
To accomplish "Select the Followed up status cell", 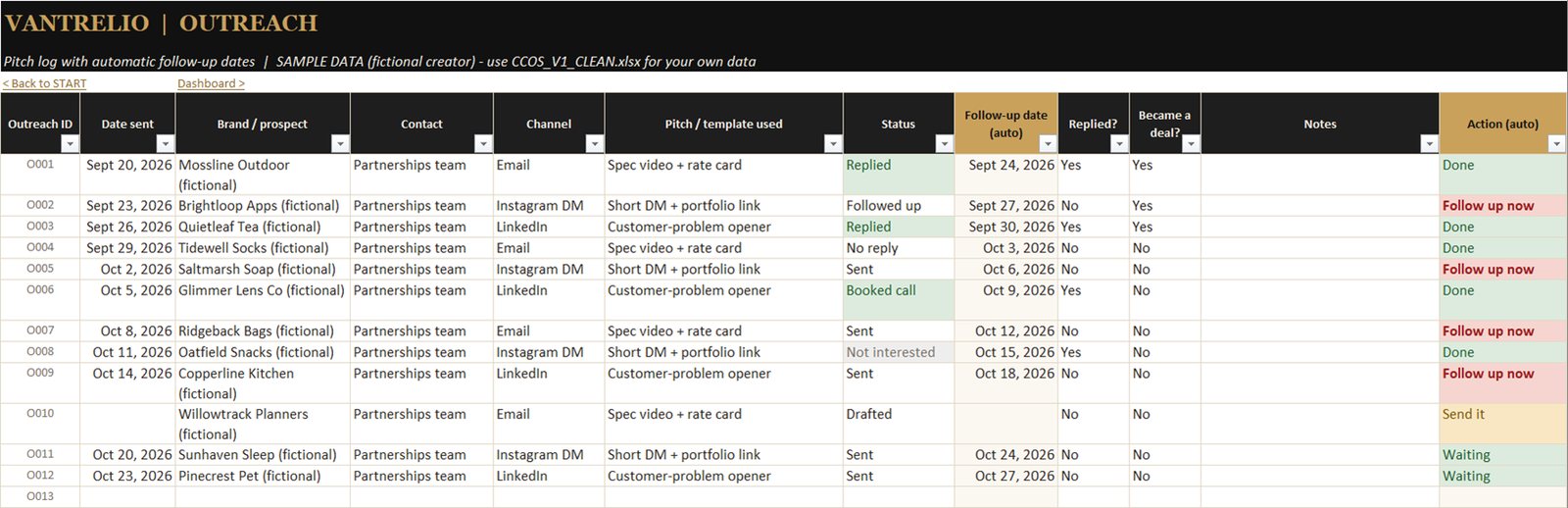I will point(898,206).
